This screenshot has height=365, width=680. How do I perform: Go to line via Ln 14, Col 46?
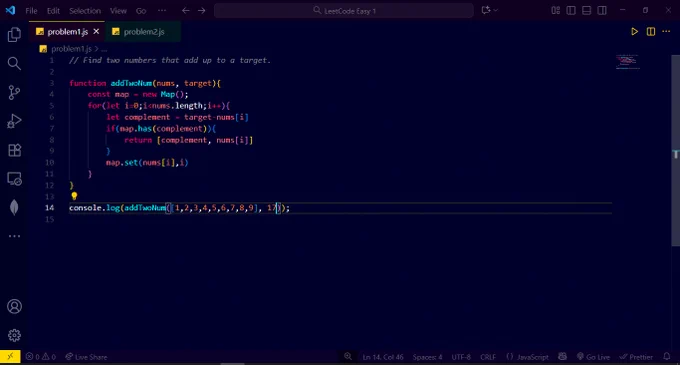tap(383, 357)
